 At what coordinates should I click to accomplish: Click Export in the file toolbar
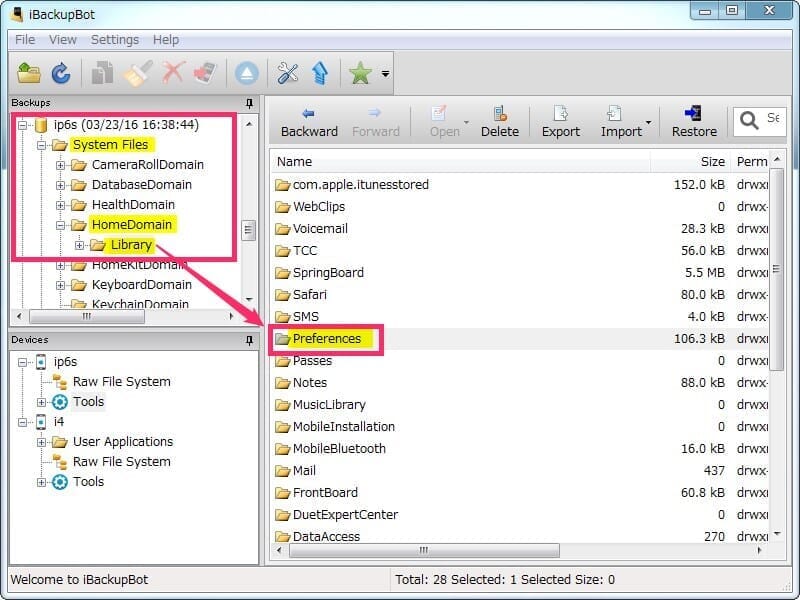point(560,121)
